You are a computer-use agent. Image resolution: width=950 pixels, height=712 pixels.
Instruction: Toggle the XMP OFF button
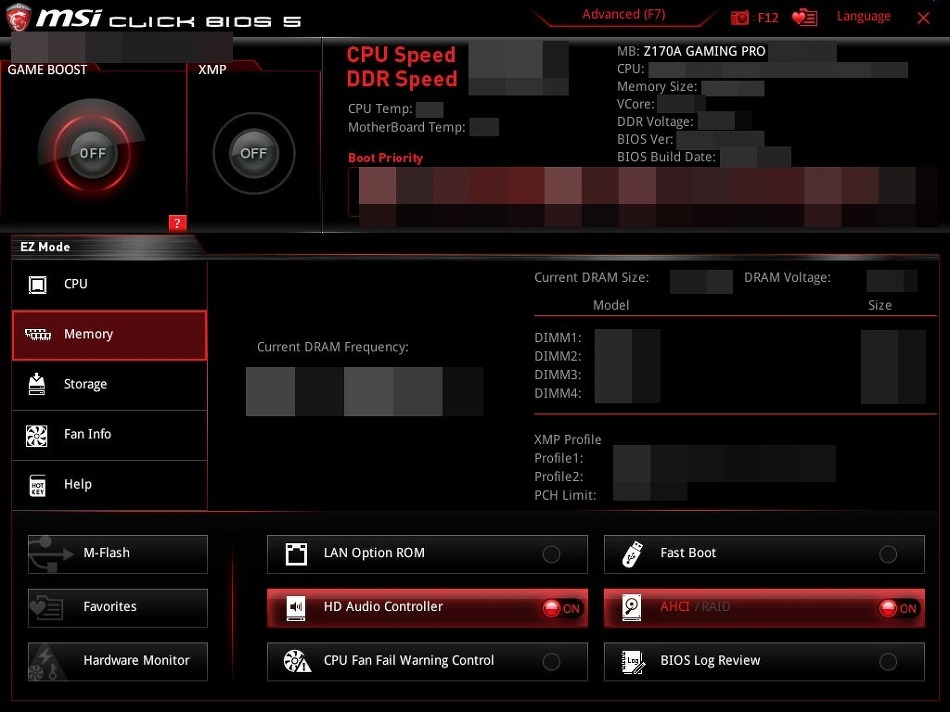[253, 153]
